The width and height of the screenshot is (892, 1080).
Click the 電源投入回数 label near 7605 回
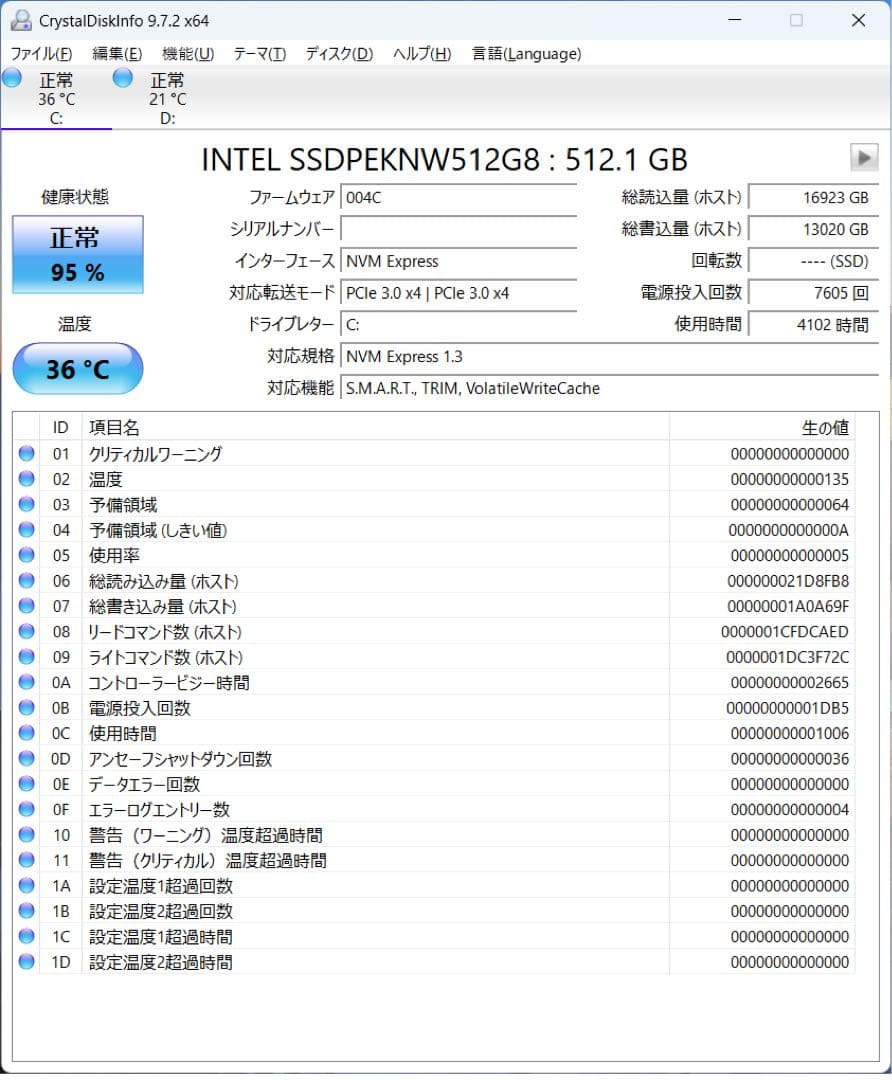click(x=691, y=293)
